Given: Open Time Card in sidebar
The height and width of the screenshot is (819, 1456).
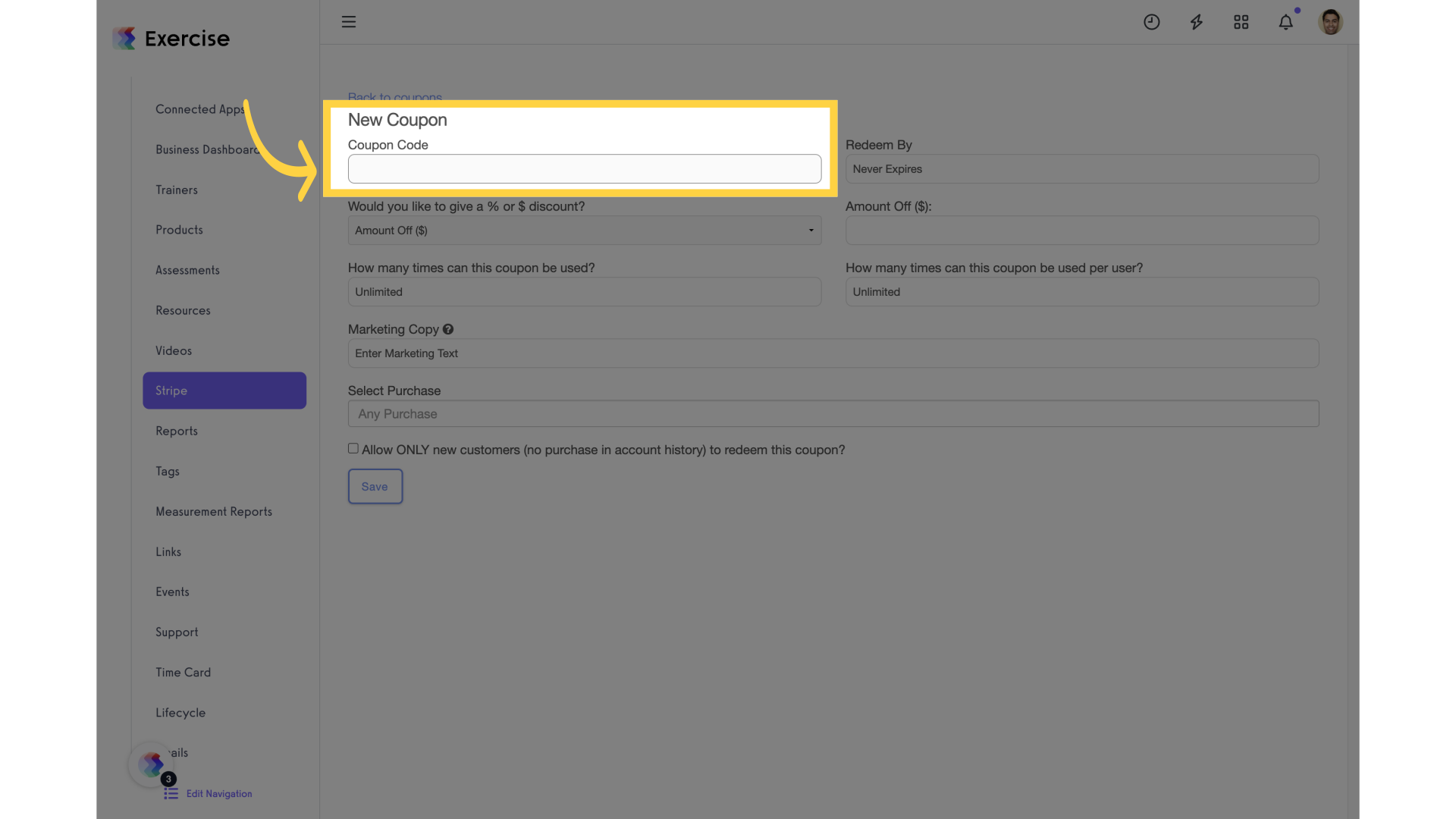Looking at the screenshot, I should [x=183, y=672].
